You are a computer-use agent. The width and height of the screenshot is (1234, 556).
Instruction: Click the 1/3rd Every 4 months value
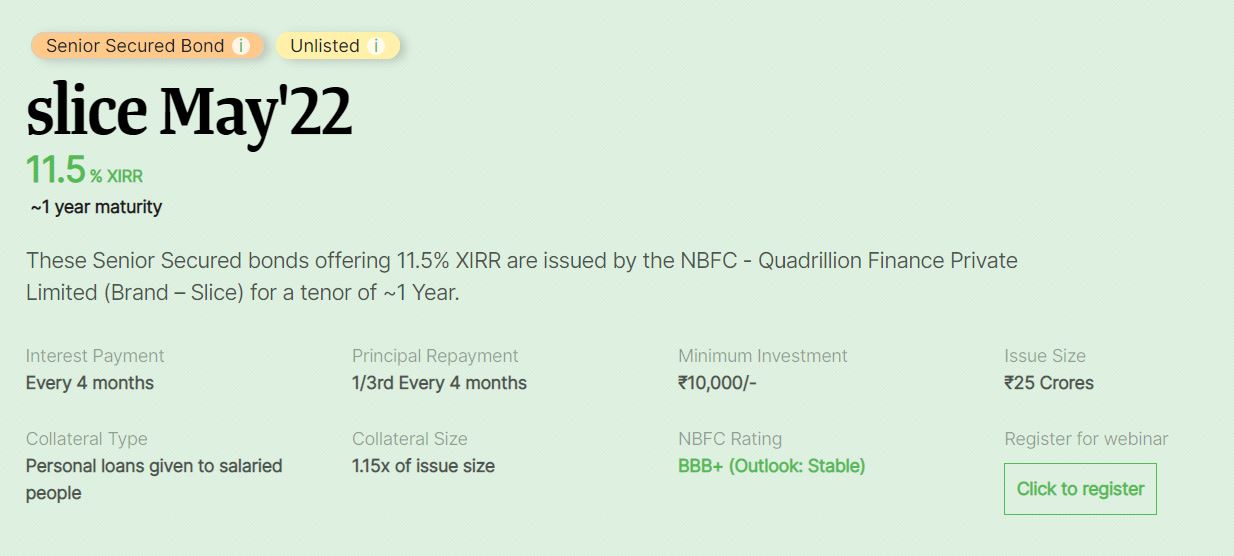tap(439, 383)
